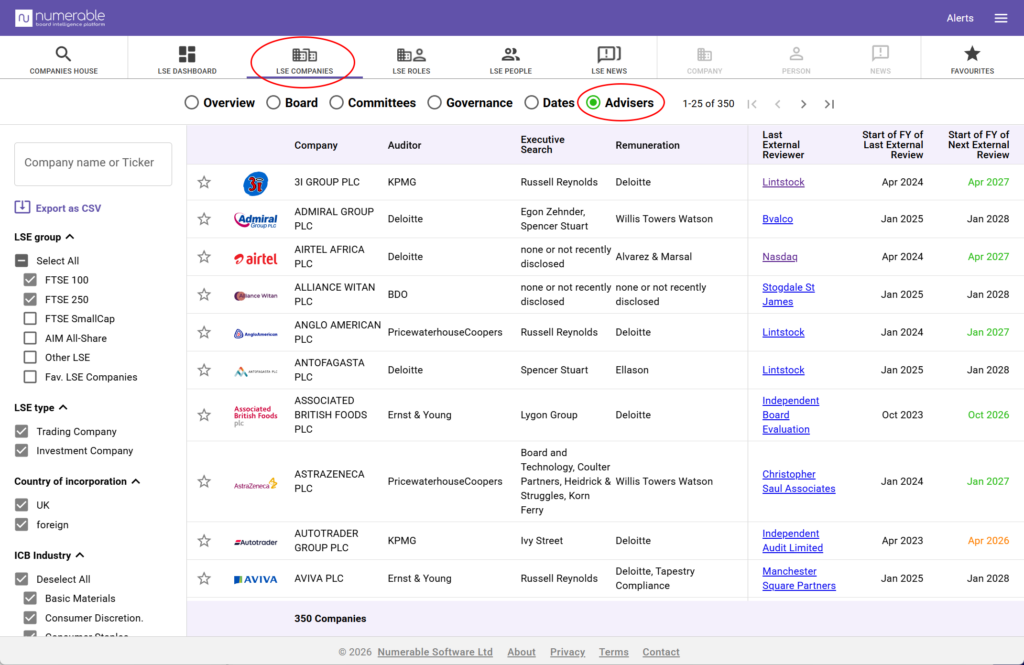Open the hamburger menu icon

tap(1000, 18)
